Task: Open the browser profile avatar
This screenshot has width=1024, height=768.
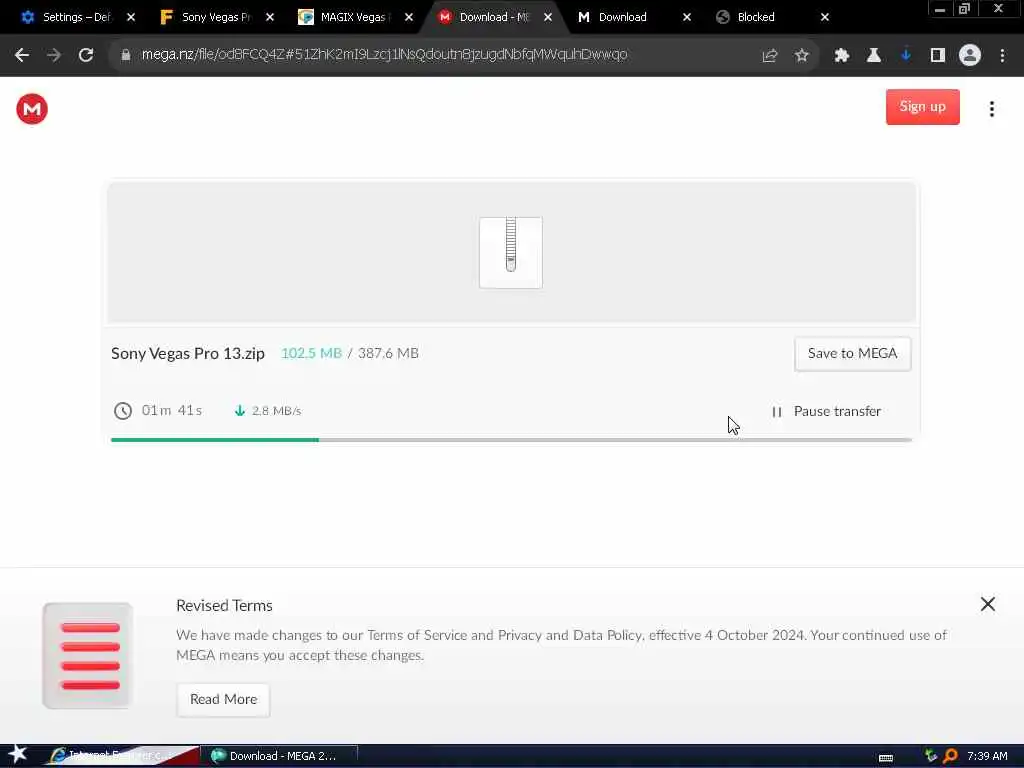Action: (x=970, y=56)
